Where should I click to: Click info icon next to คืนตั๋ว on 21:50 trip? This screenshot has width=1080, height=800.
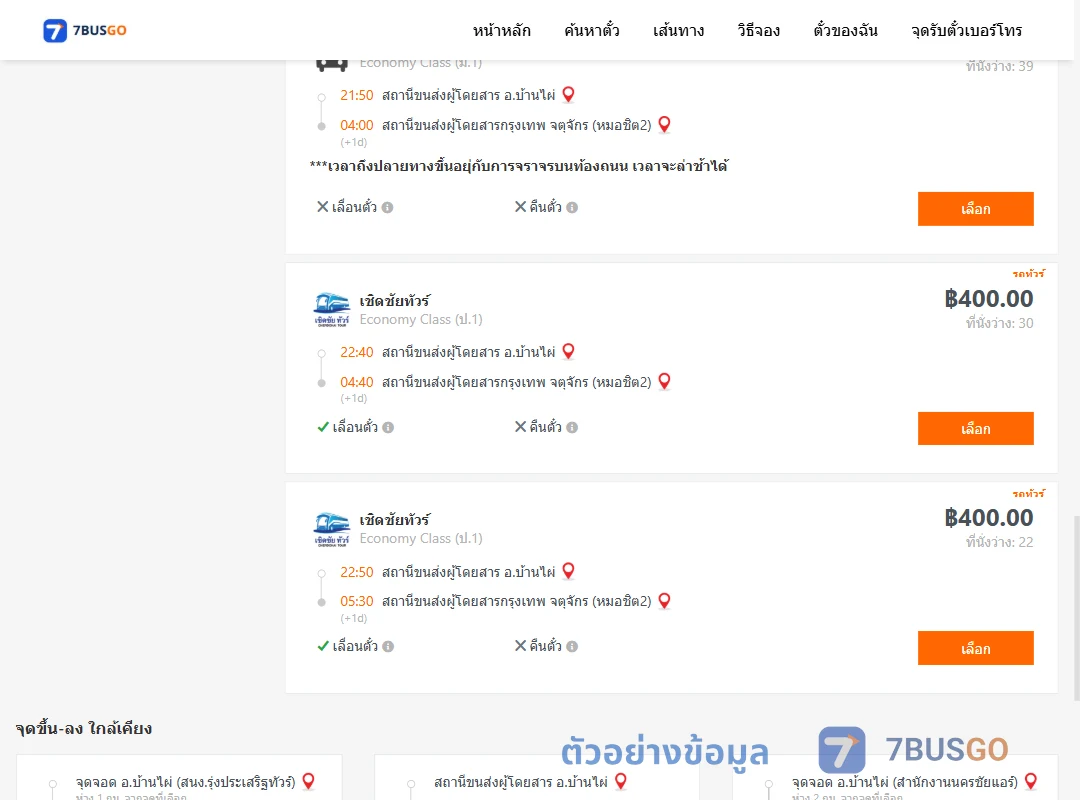pos(572,207)
